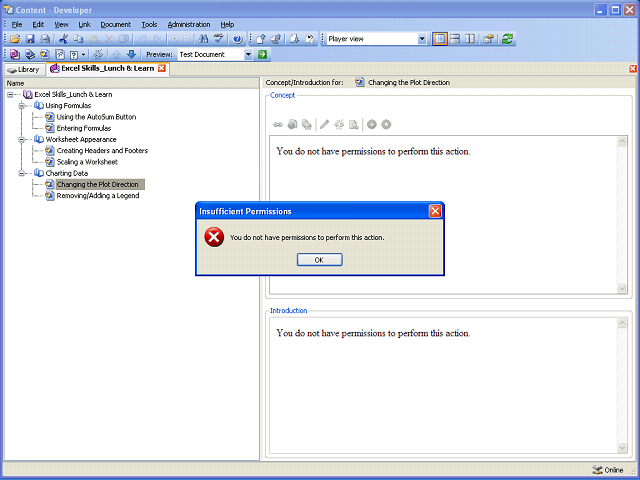
Task: Collapse the Worksheet Appearance section
Action: [x=22, y=140]
